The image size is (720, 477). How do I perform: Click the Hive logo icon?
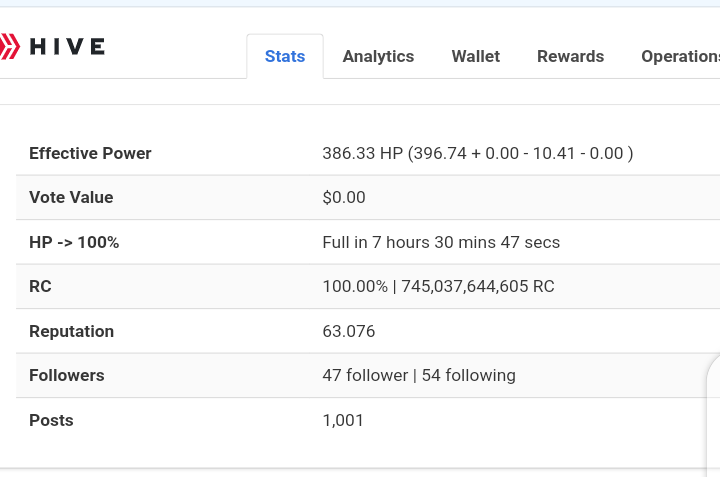10,46
